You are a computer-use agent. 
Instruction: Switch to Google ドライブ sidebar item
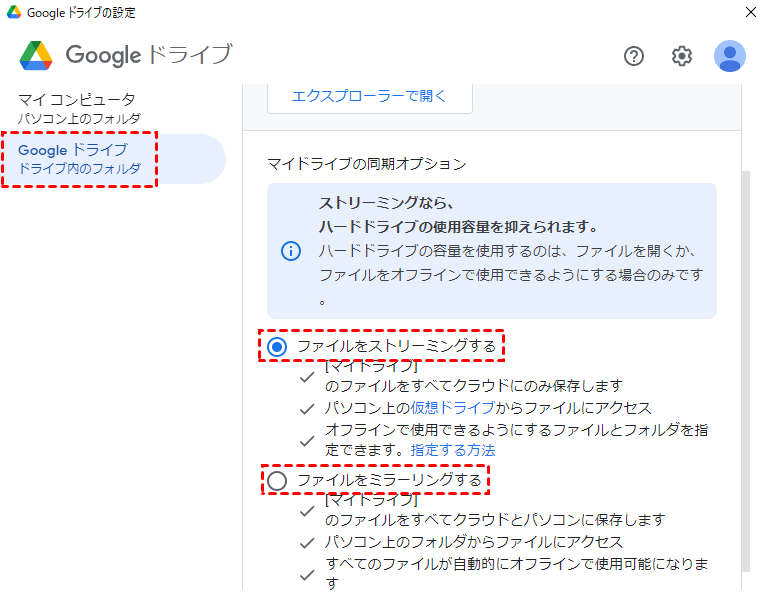point(113,159)
